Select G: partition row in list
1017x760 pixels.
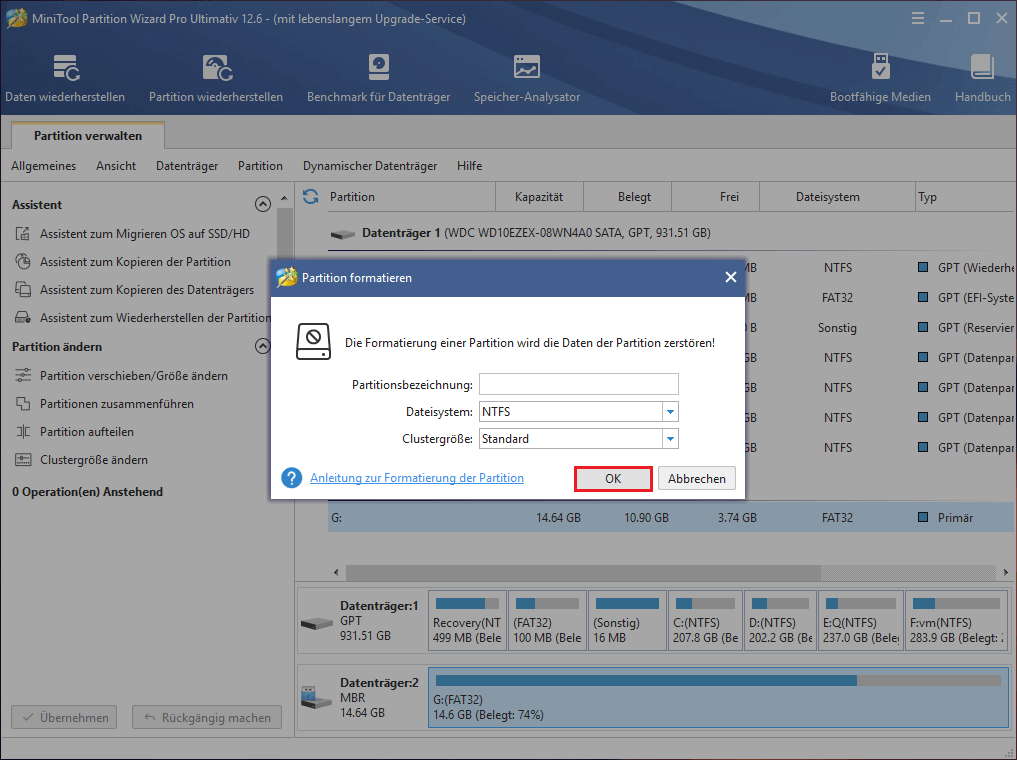(x=672, y=517)
